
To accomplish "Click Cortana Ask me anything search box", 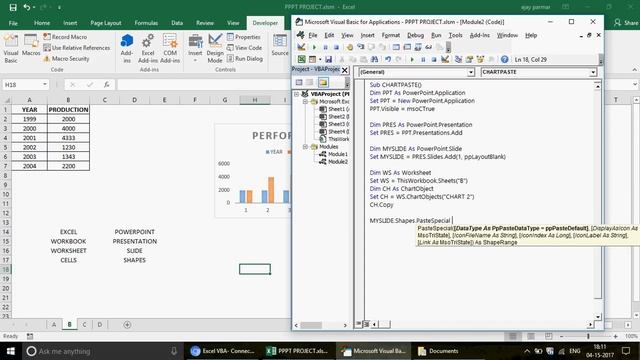I will (x=102, y=351).
